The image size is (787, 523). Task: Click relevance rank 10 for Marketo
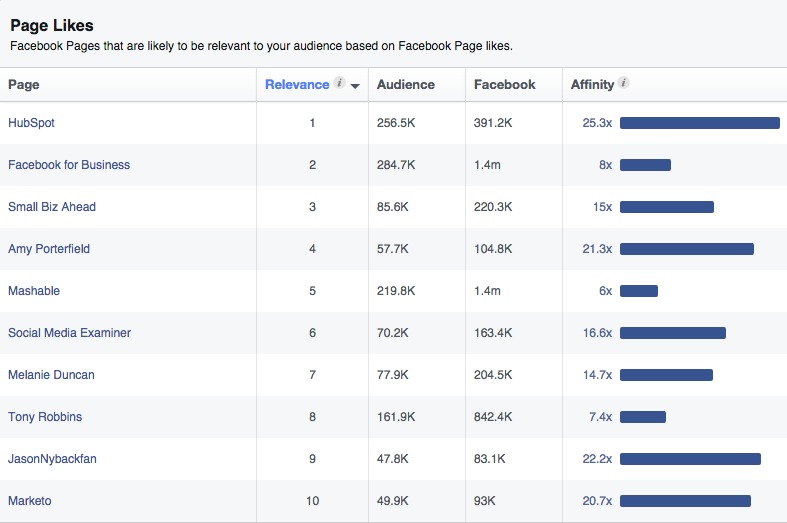[x=312, y=501]
